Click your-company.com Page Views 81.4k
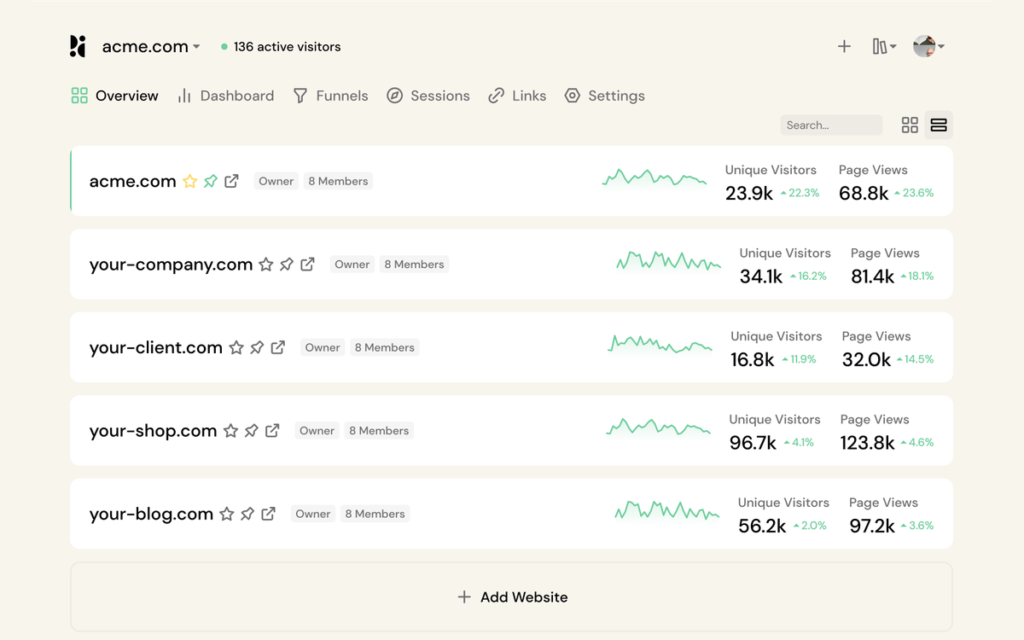This screenshot has height=640, width=1024. [872, 276]
